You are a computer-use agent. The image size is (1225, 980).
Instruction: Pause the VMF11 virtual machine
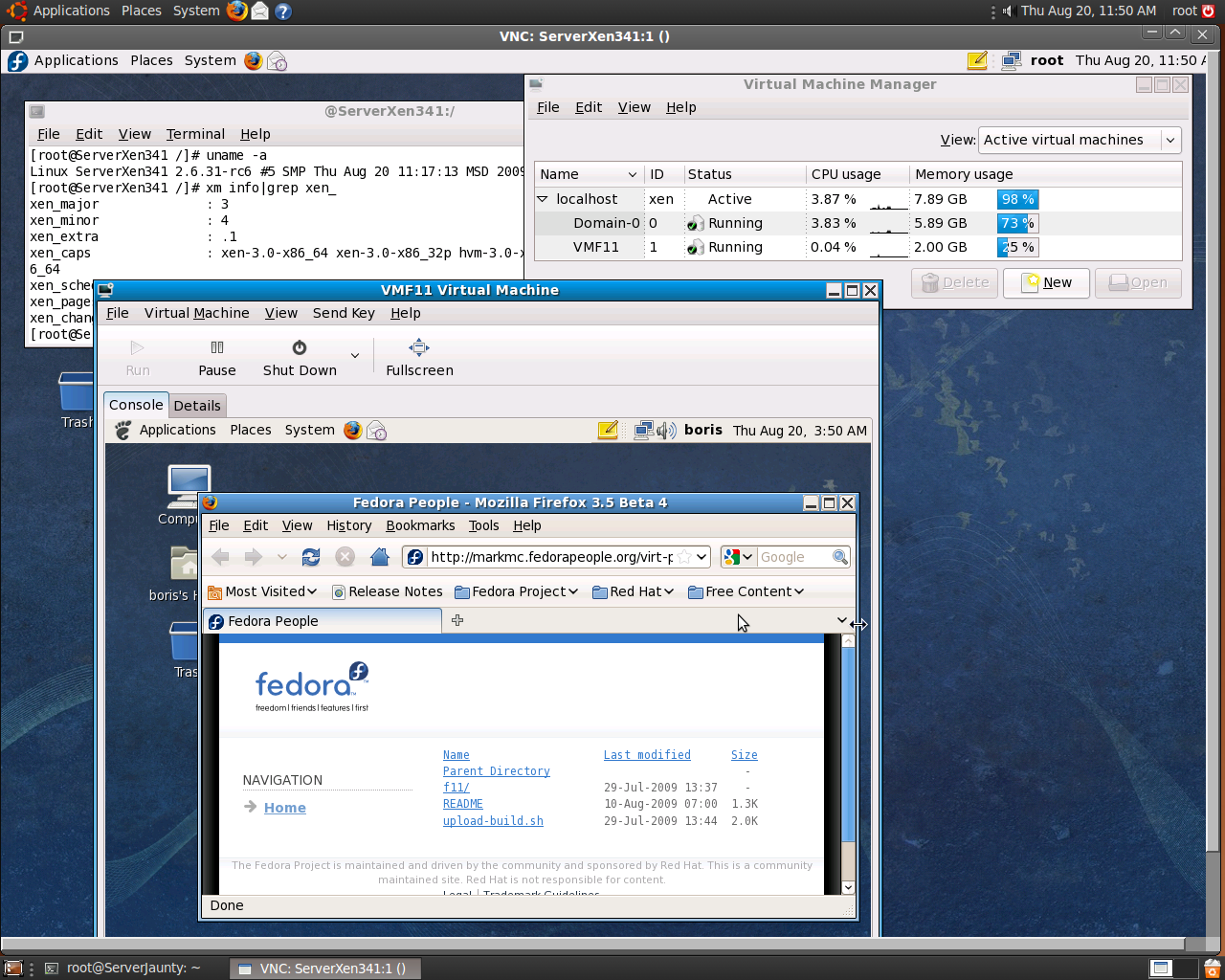coord(217,358)
